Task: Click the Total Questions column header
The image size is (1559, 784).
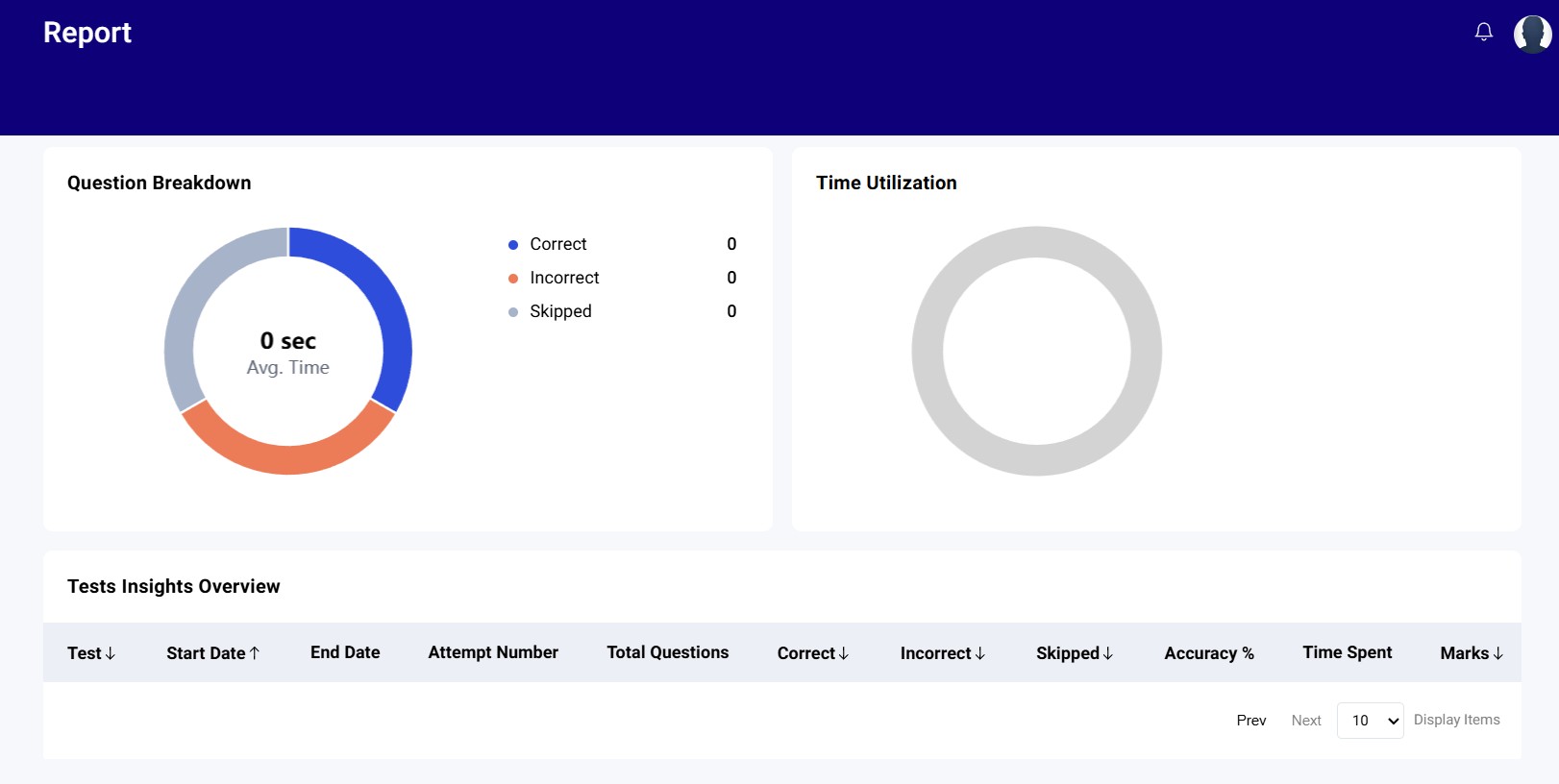Action: click(x=667, y=652)
